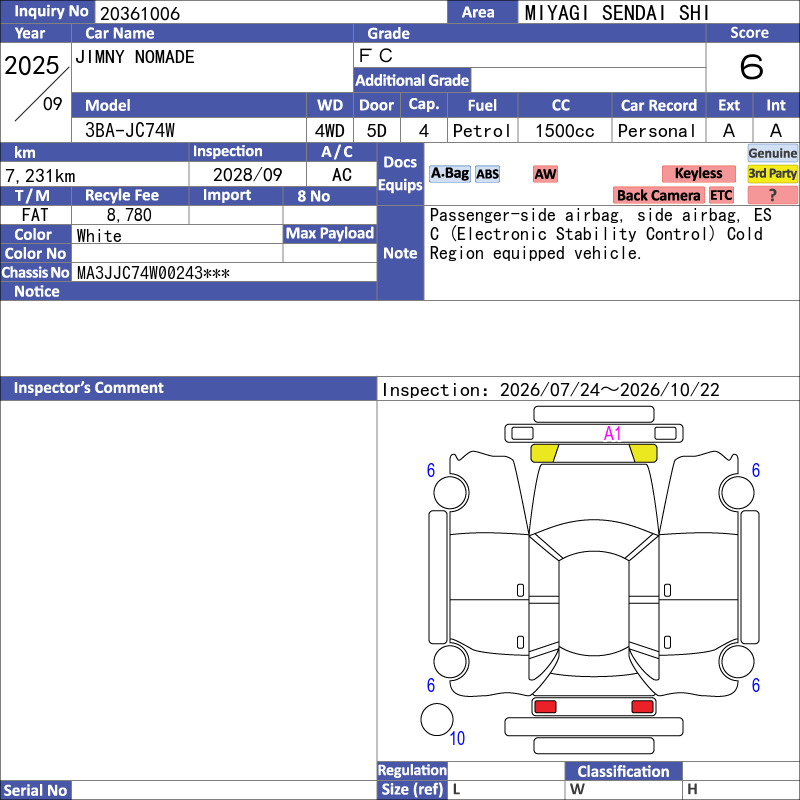Click the yellow left headlight on diagram
Viewport: 800px width, 800px height.
coord(544,453)
